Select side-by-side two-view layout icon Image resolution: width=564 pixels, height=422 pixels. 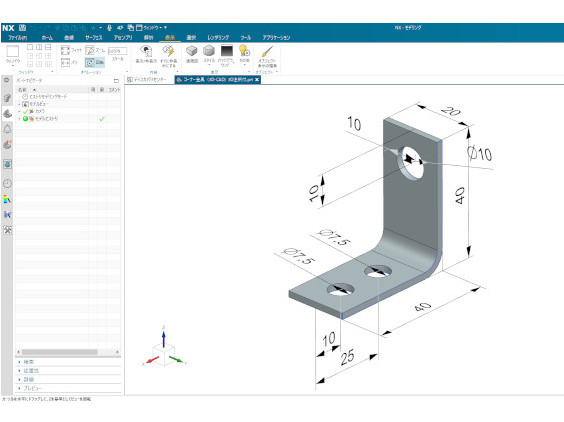coord(39,47)
